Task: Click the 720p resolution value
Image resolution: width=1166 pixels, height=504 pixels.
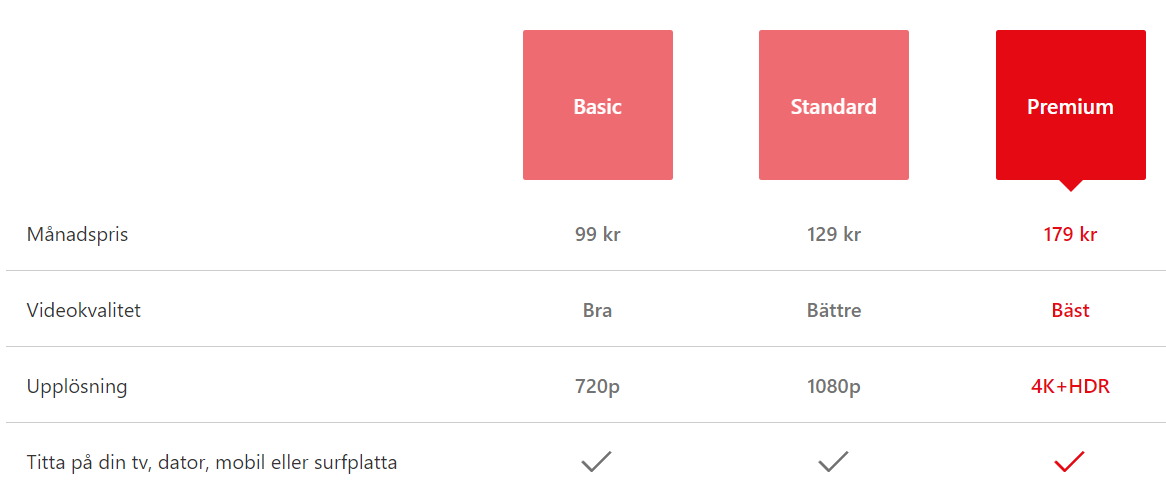Action: pyautogui.click(x=598, y=387)
